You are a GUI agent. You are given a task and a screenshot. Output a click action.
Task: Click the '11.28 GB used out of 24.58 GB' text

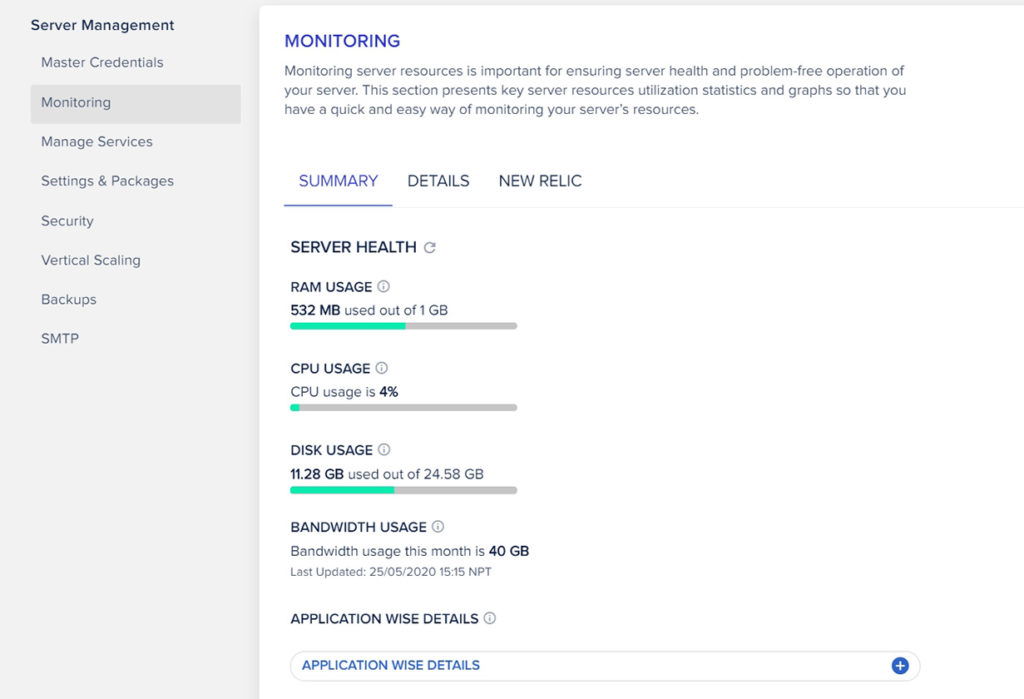tap(387, 474)
